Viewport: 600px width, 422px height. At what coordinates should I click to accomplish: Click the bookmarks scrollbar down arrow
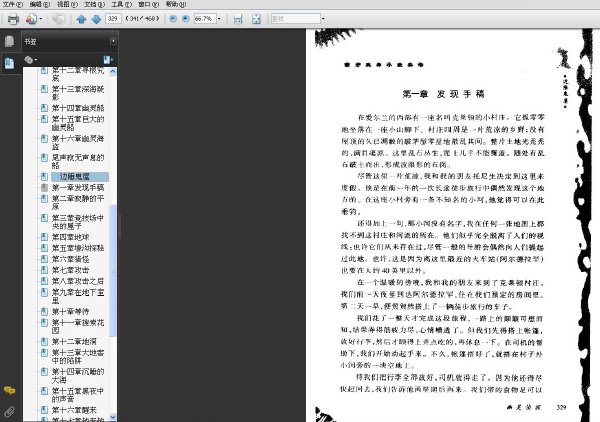(112, 417)
